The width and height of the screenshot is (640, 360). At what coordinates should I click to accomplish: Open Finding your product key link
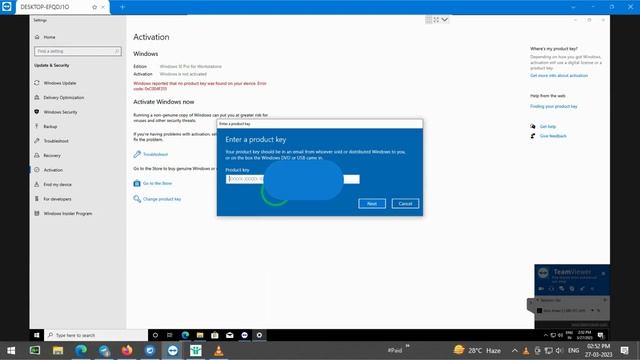(553, 106)
